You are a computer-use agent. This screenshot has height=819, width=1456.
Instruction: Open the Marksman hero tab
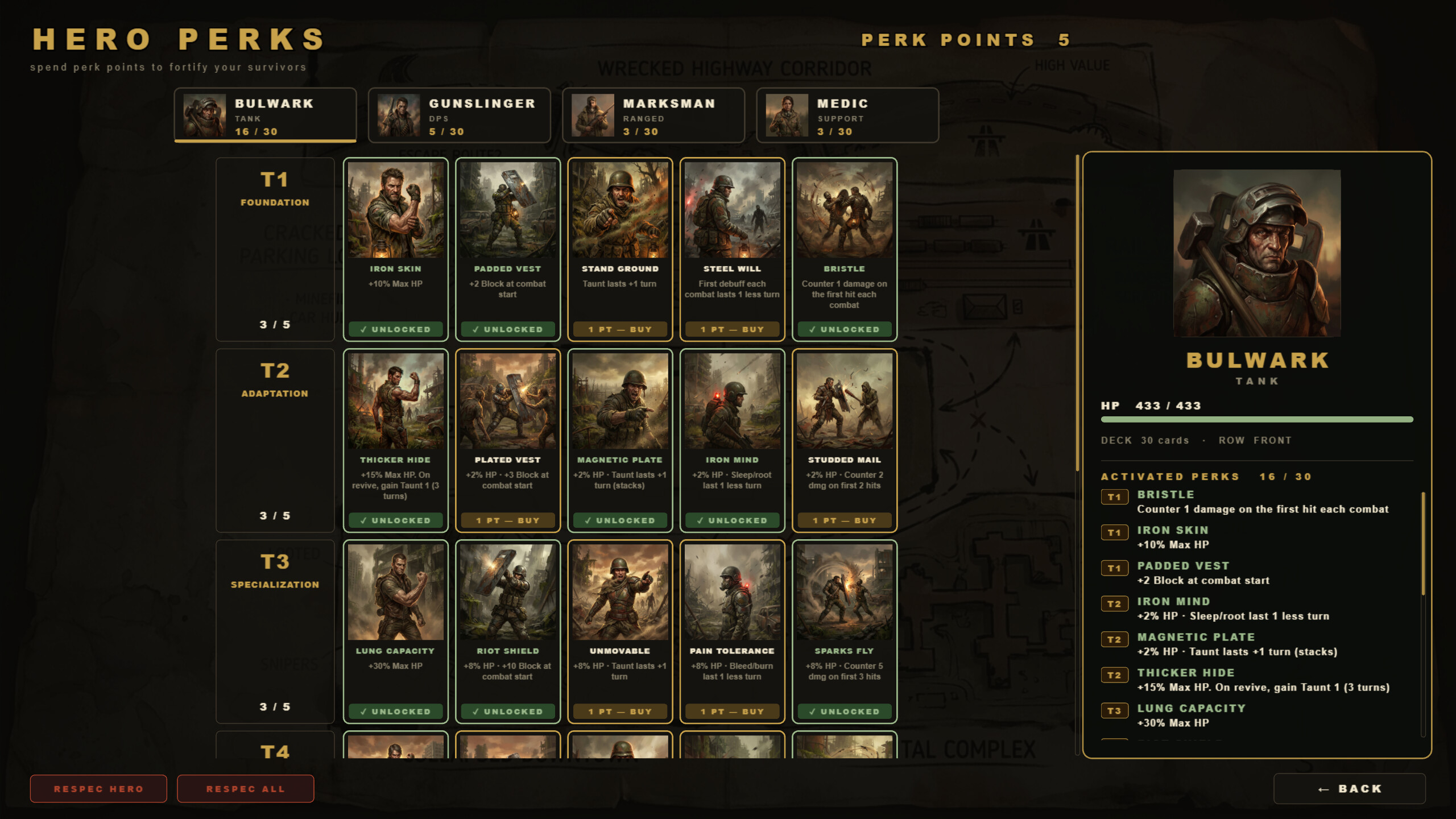click(x=653, y=115)
